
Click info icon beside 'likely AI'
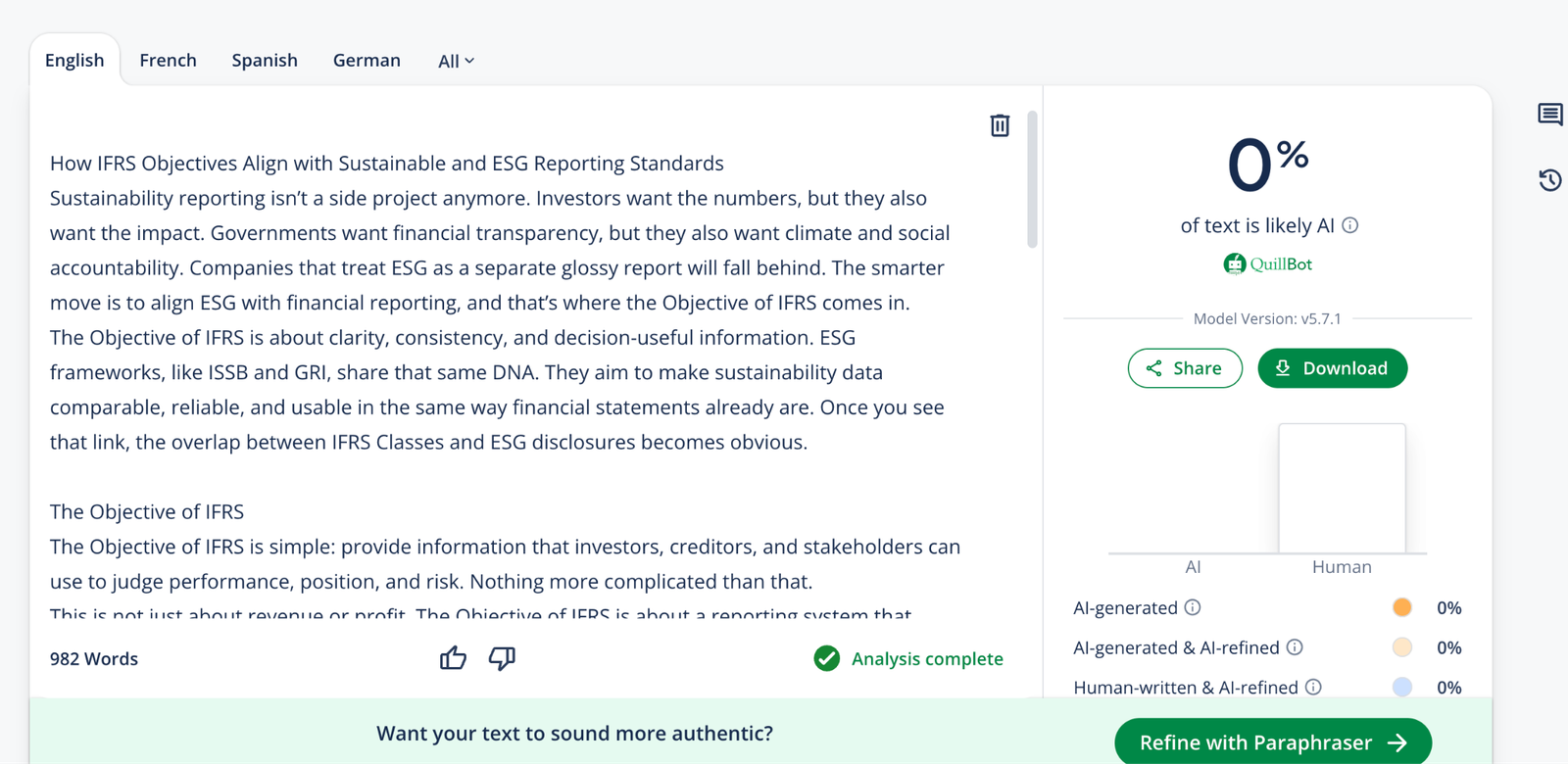click(1350, 225)
